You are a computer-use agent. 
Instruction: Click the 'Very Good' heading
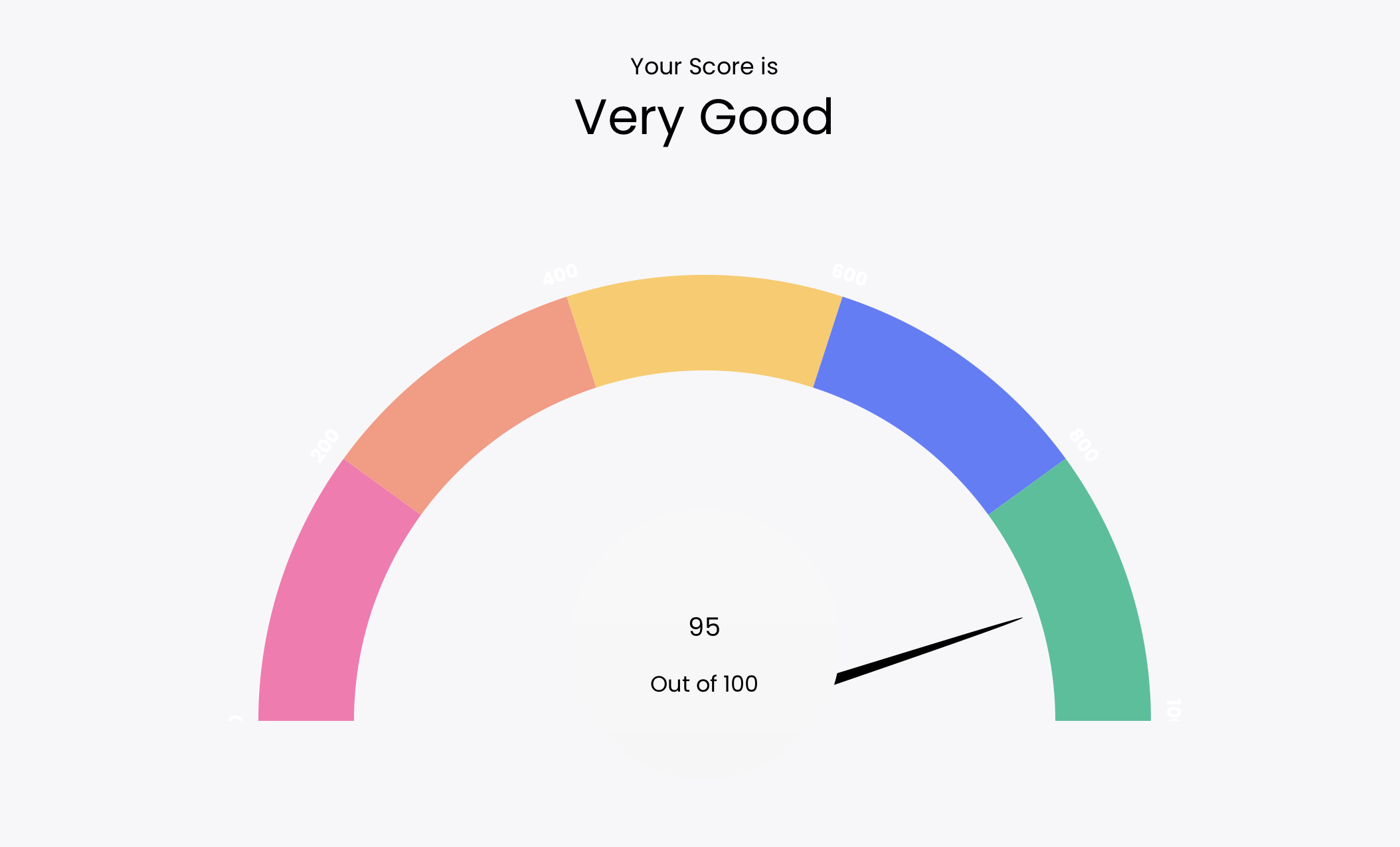(x=704, y=117)
